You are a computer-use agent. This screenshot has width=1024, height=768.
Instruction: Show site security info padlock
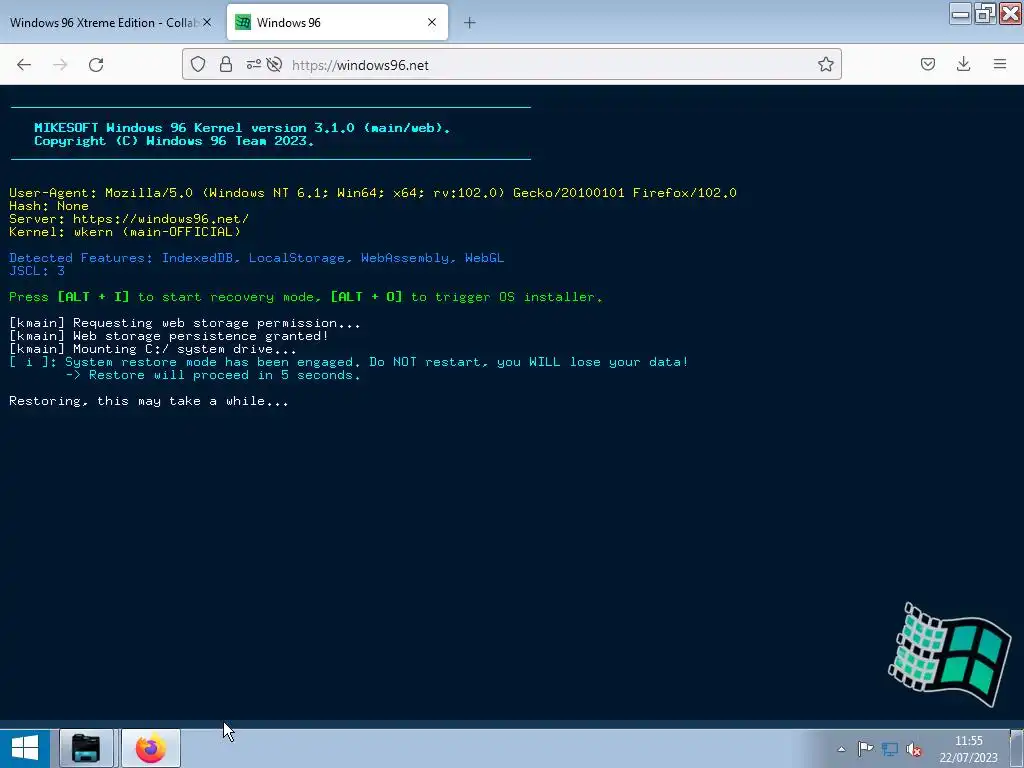point(226,64)
